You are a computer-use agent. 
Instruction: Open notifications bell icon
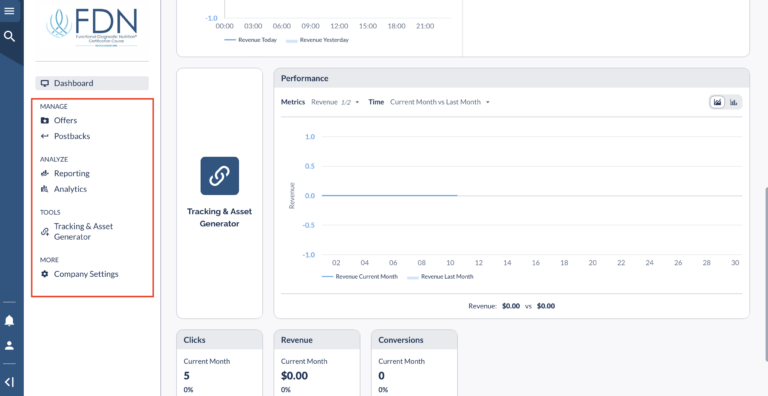tap(9, 321)
